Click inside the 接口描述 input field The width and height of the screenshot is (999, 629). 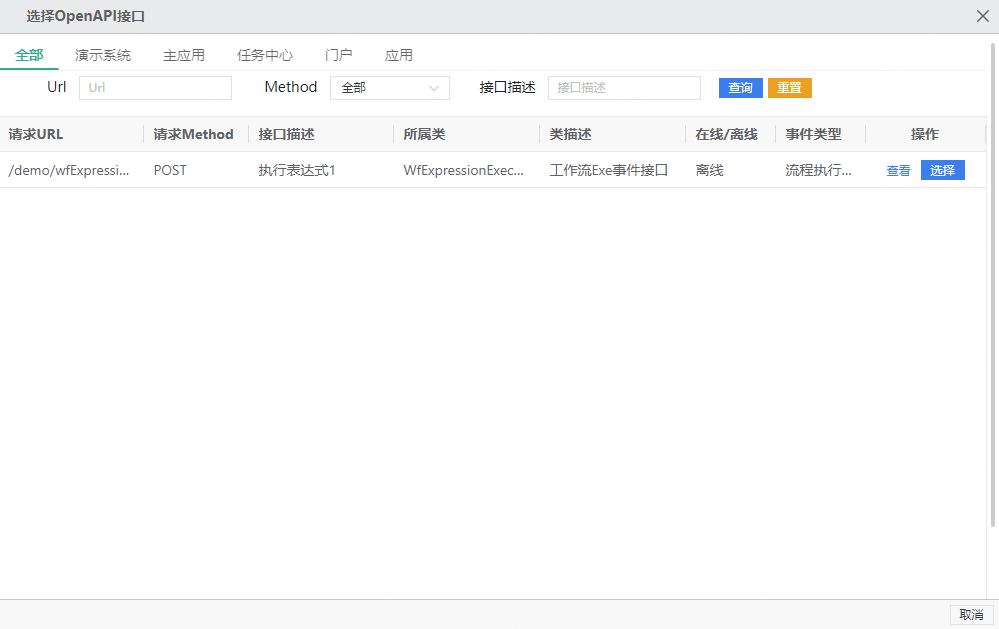tap(623, 88)
